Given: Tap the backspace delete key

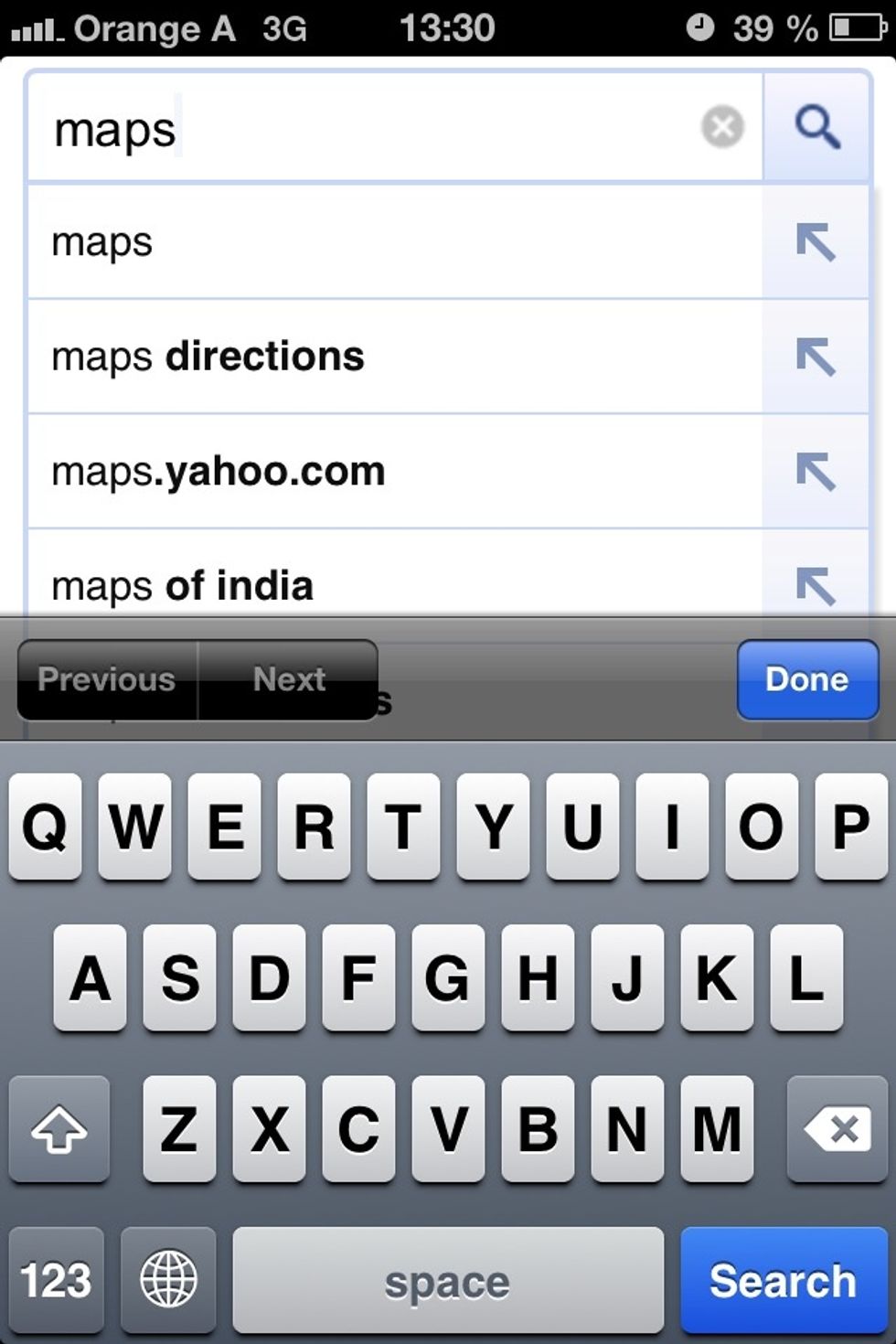Looking at the screenshot, I should click(x=837, y=1129).
